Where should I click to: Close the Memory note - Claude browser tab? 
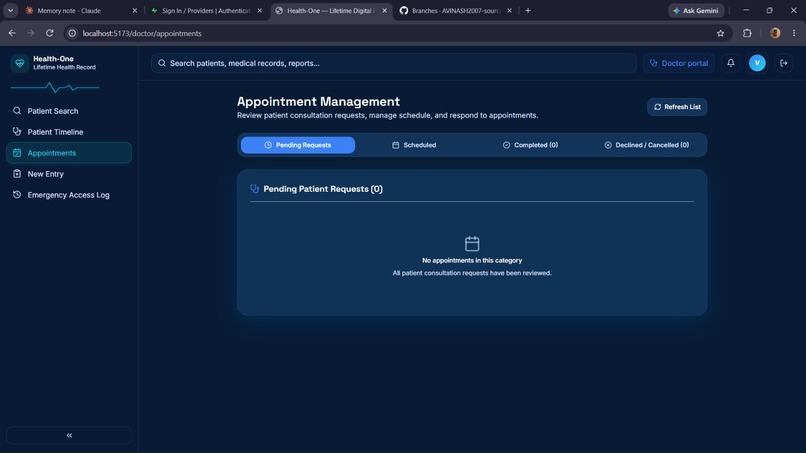pos(135,11)
